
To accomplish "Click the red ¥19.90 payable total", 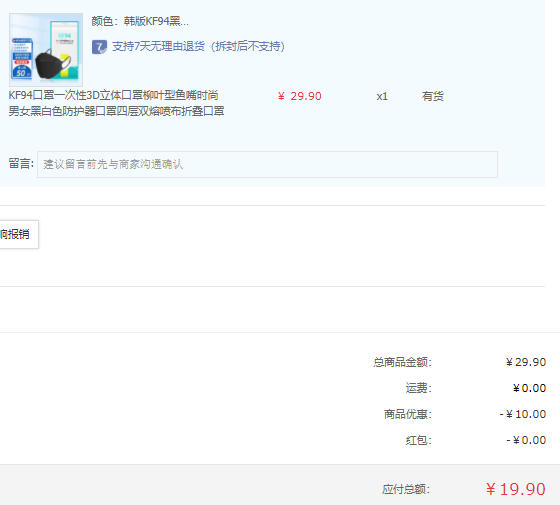I will (516, 489).
